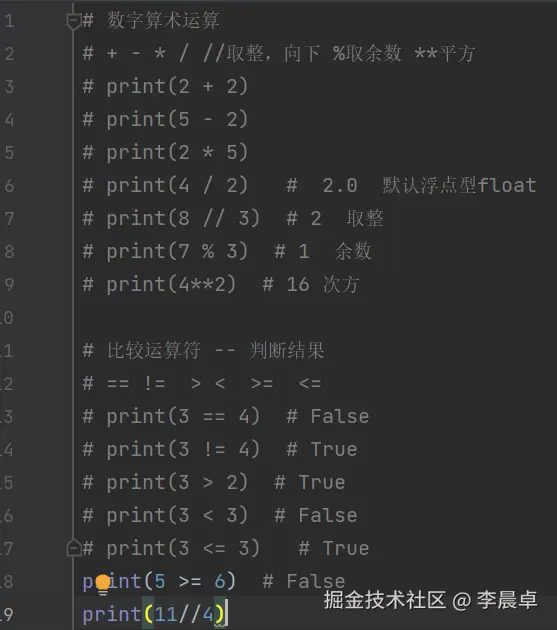Screen dimensions: 557x630
Task: Click the '取整' comment on line 7
Action: pyautogui.click(x=365, y=219)
